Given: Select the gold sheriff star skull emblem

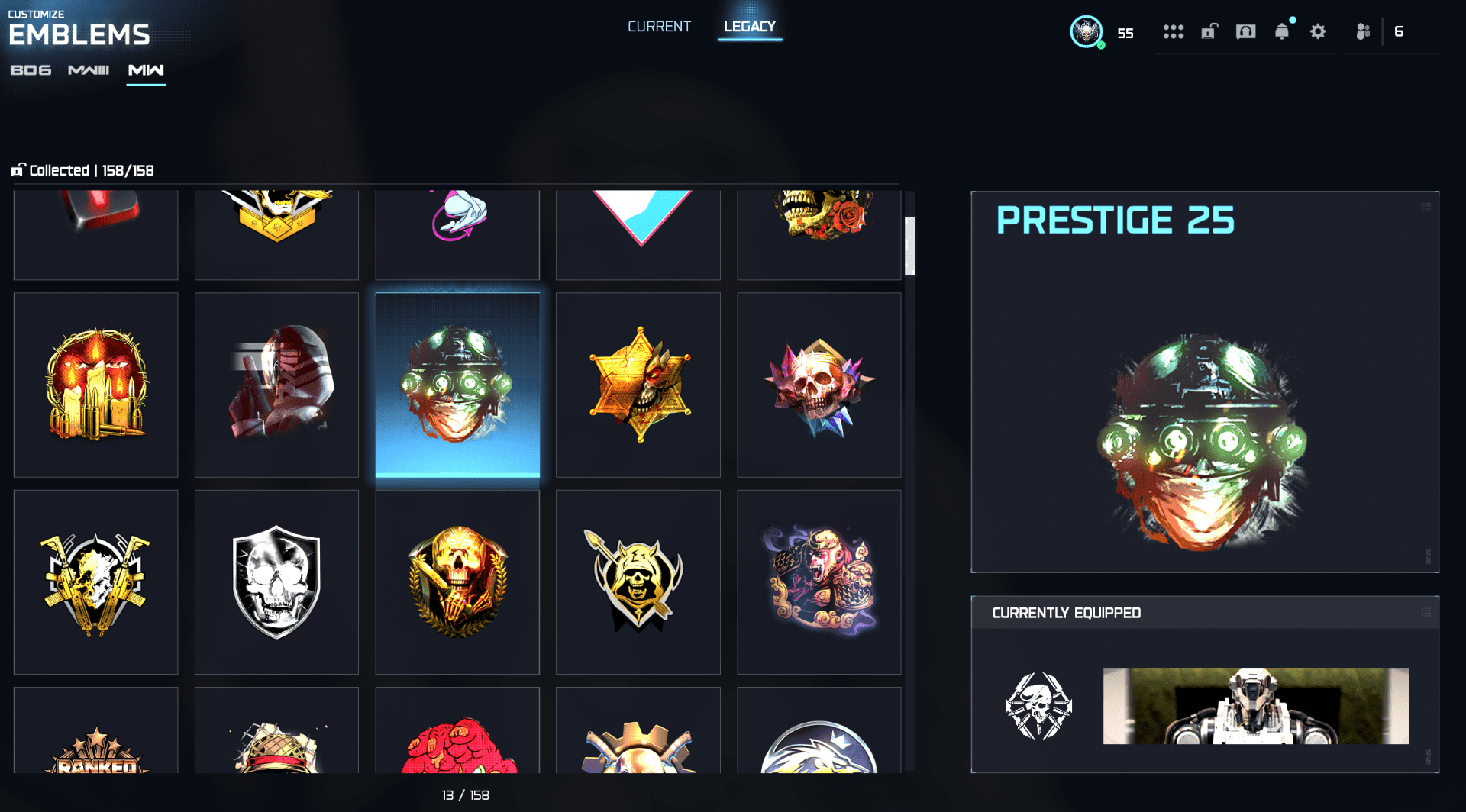Looking at the screenshot, I should click(638, 385).
